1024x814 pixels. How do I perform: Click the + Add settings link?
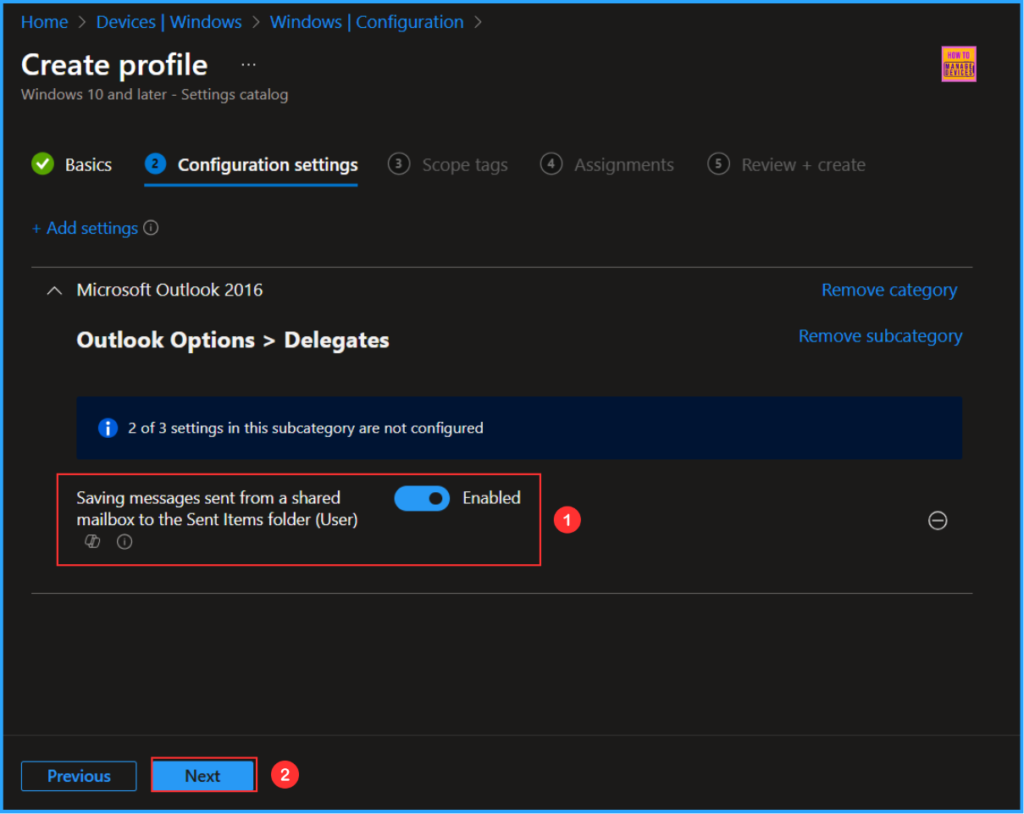(x=85, y=228)
